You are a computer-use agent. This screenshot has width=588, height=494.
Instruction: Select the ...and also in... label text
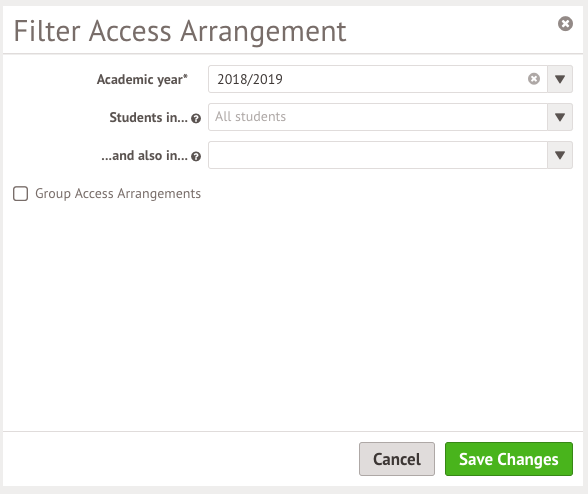144,155
